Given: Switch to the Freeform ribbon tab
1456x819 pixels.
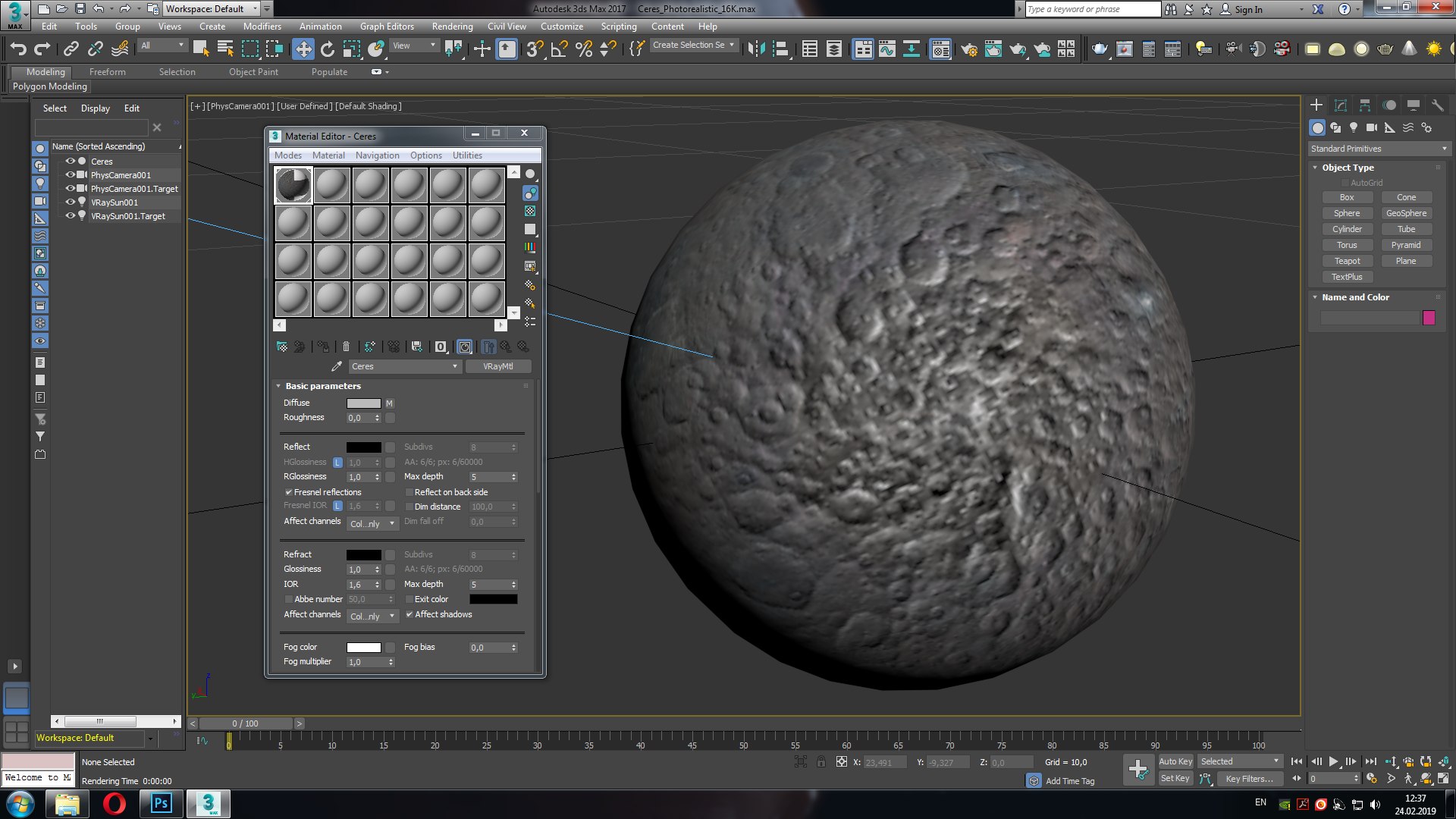Looking at the screenshot, I should 107,72.
